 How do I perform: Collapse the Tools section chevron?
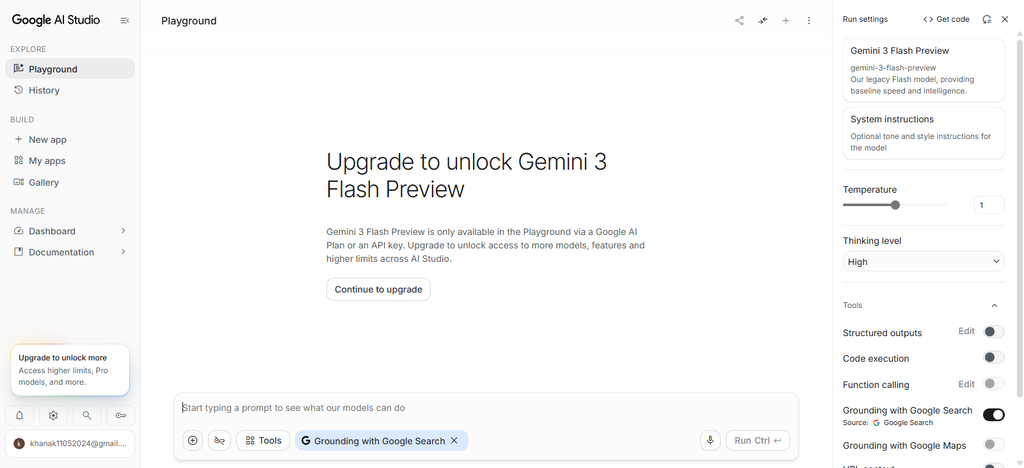(994, 305)
